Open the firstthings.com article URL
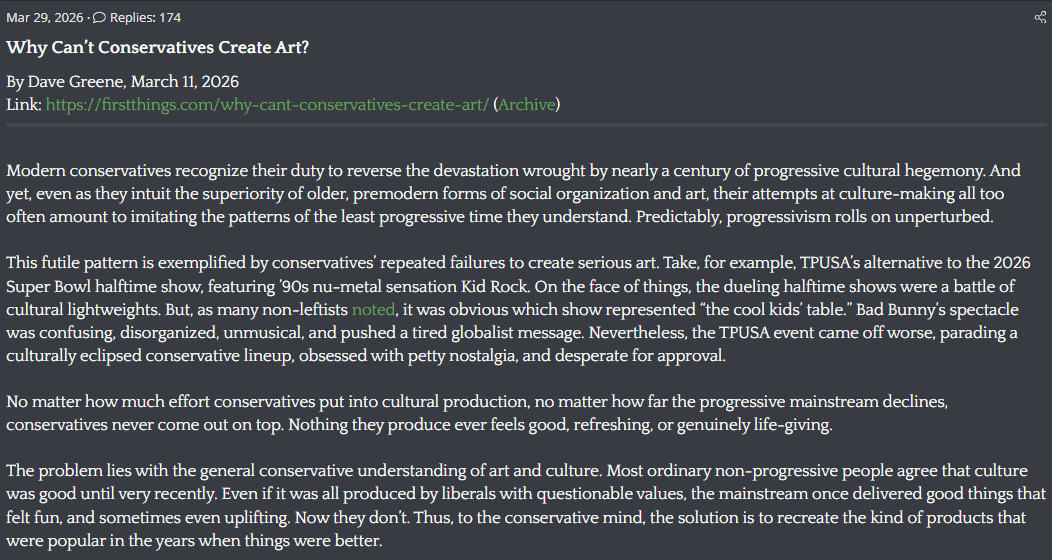 coord(267,104)
